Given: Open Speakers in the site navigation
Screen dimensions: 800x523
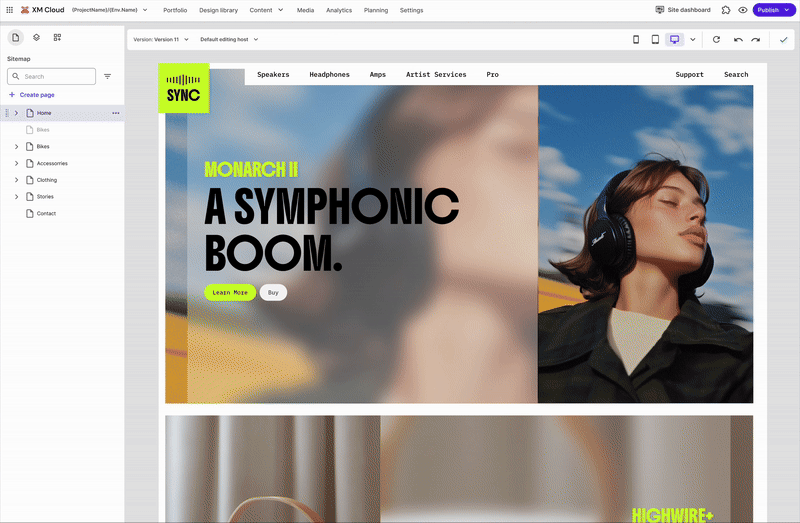Looking at the screenshot, I should pyautogui.click(x=273, y=74).
